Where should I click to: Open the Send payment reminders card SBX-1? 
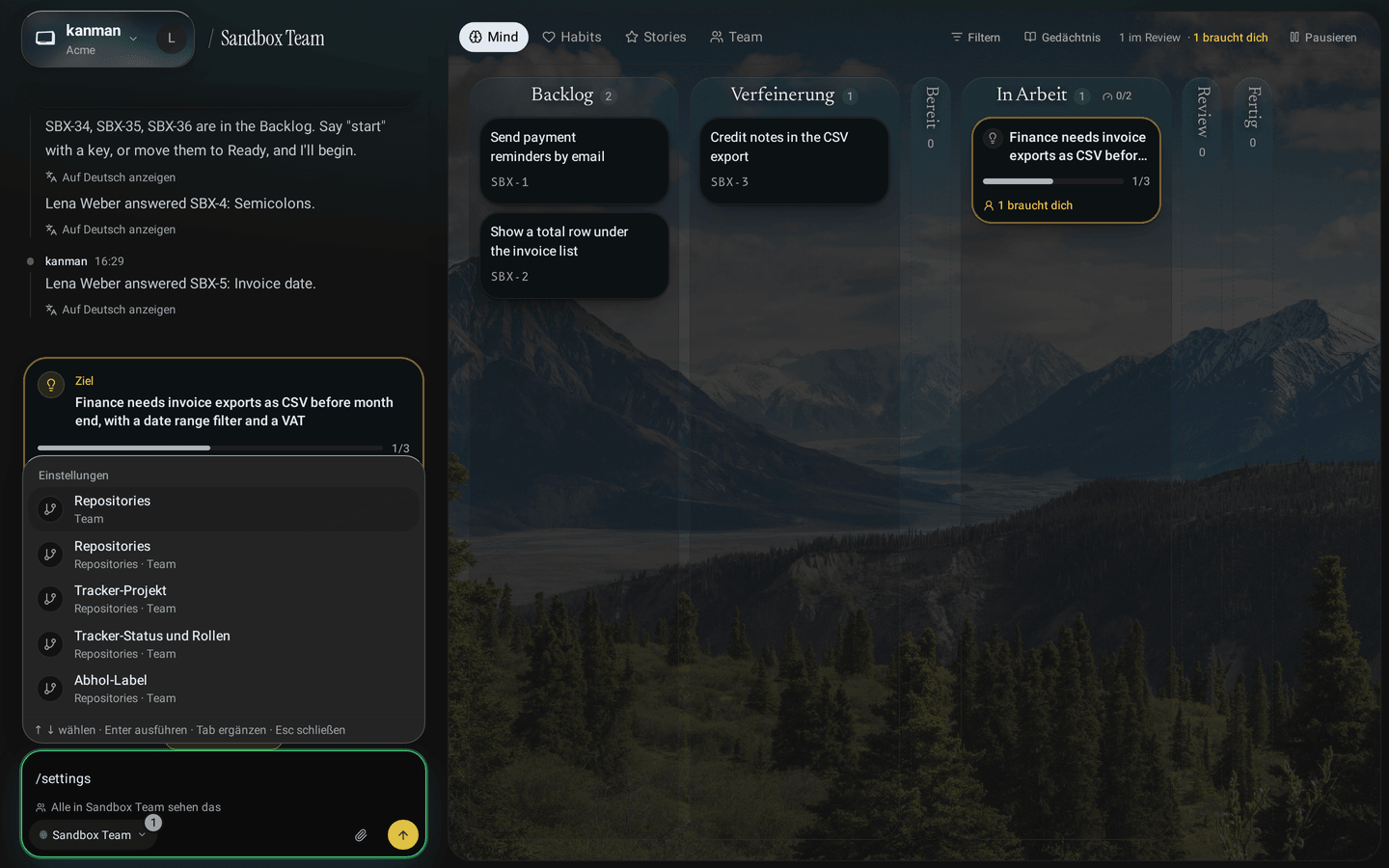tap(574, 160)
